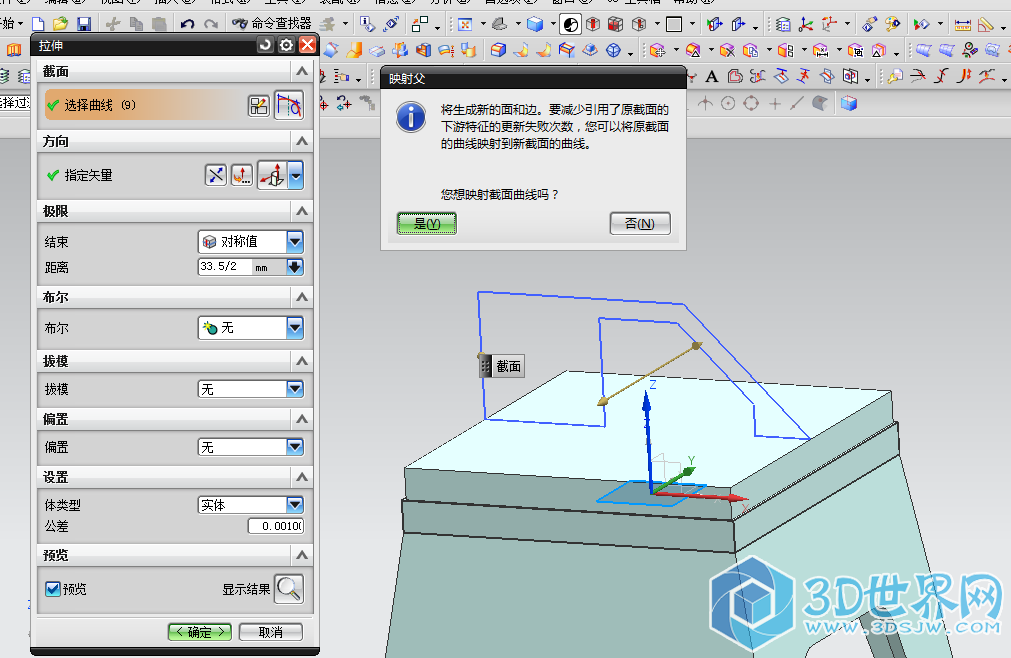The image size is (1011, 658).
Task: Toggle point on curve snap
Action: (x=797, y=103)
